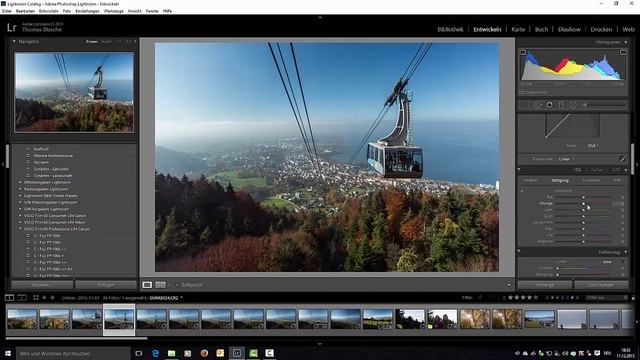640x360 pixels.
Task: Switch to the Diashow module
Action: (569, 29)
